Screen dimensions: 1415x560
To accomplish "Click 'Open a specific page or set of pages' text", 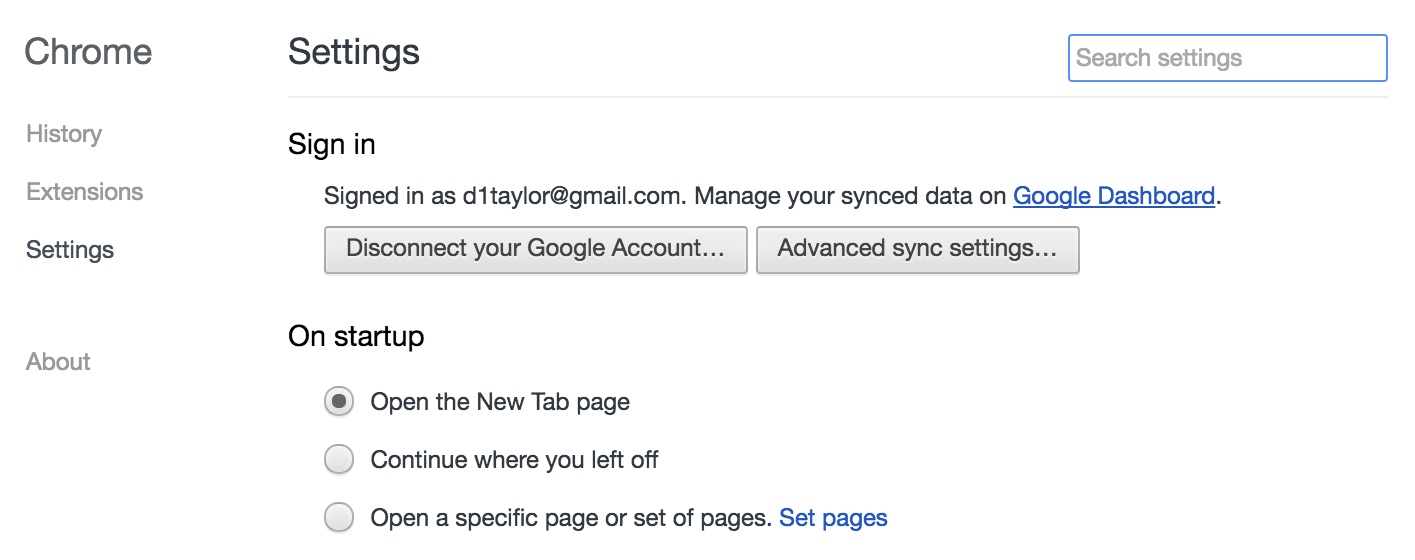I will 572,518.
